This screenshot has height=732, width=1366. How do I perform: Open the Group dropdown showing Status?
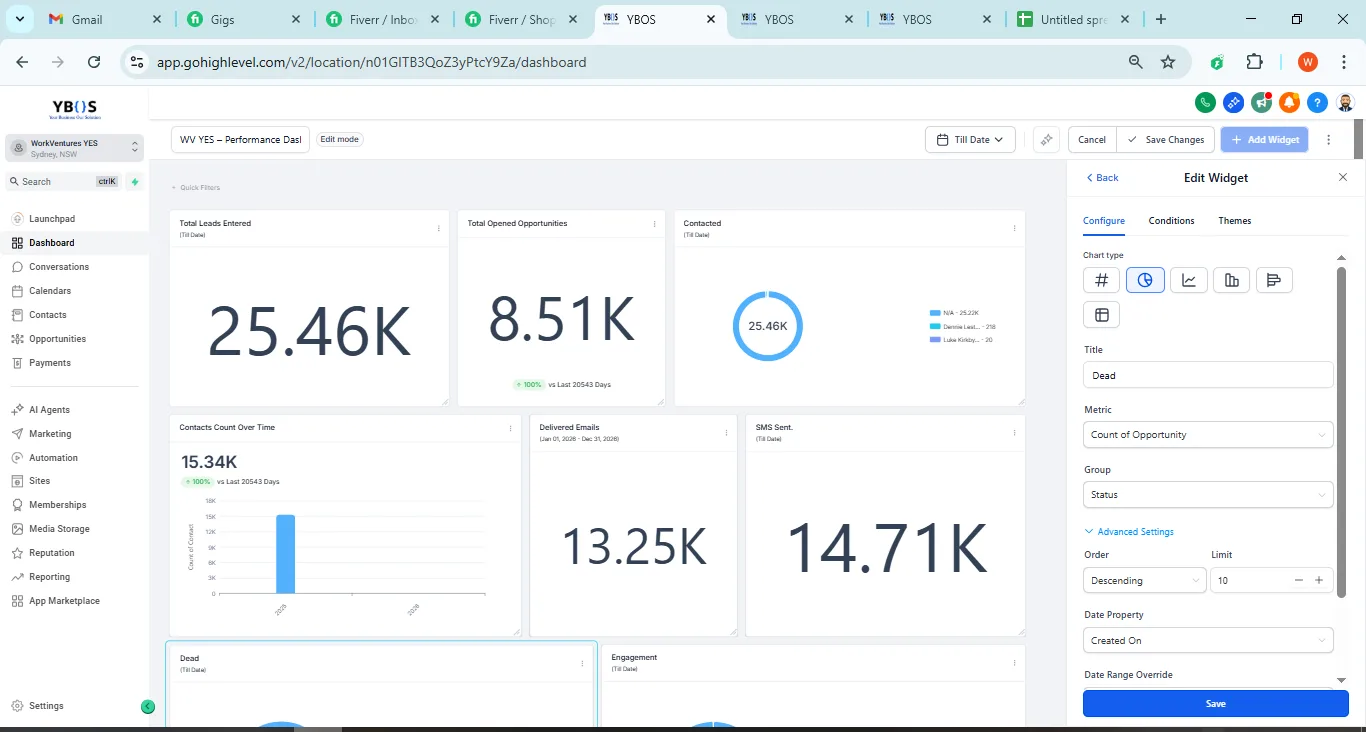pos(1207,494)
